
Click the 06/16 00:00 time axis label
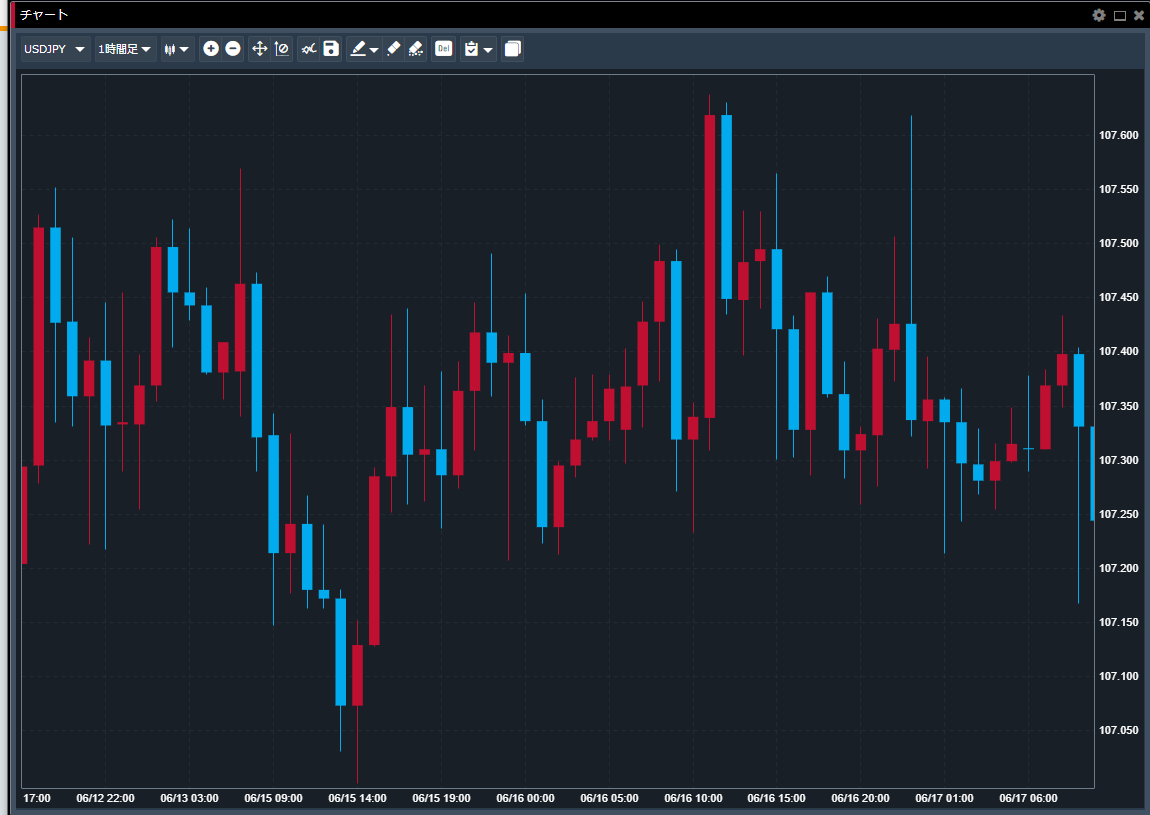pos(525,798)
